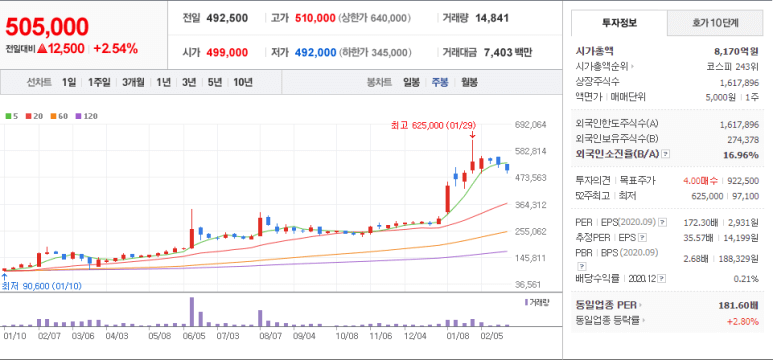Select the 1주일 line chart period

[x=99, y=82]
